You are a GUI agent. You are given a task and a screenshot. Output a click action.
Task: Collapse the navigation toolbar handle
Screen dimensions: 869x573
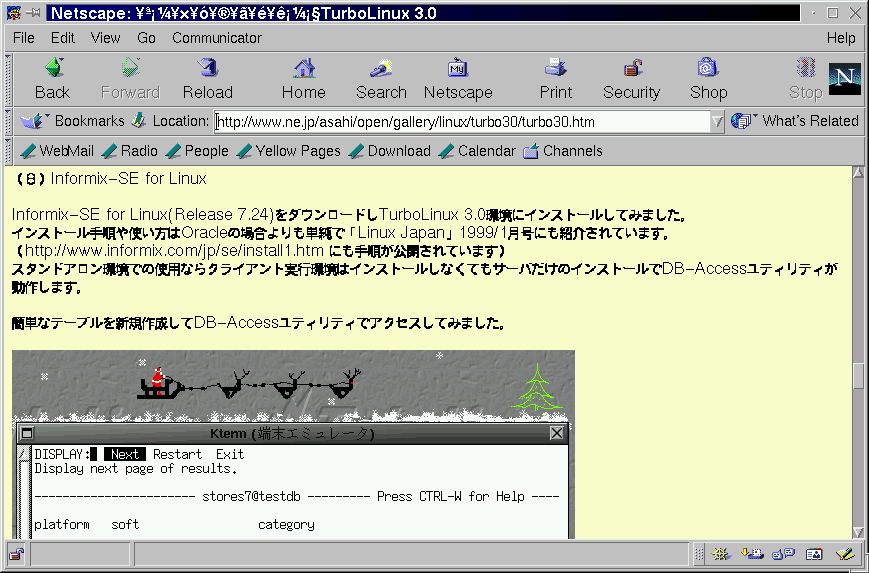pyautogui.click(x=8, y=79)
